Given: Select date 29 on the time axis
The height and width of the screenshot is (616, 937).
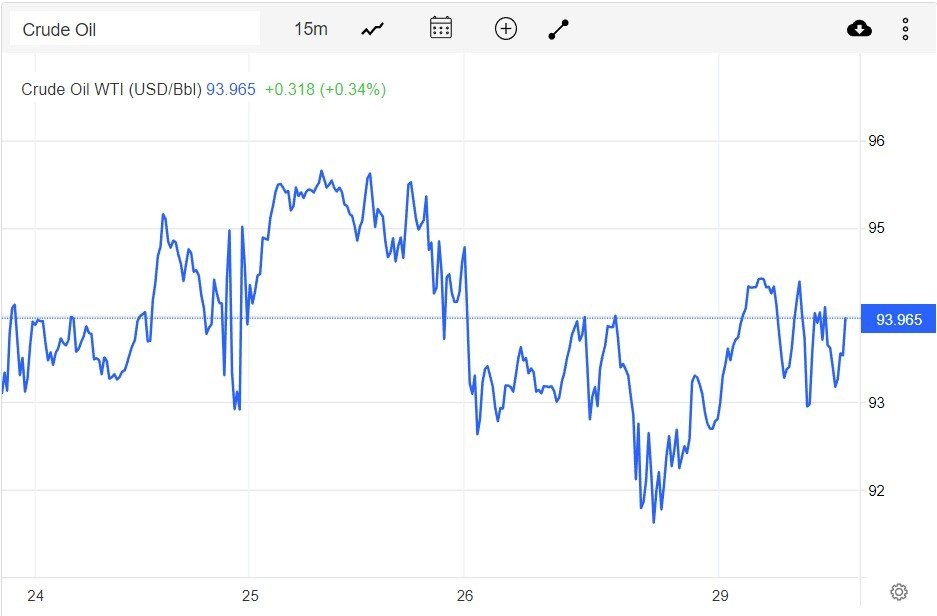Looking at the screenshot, I should point(720,596).
